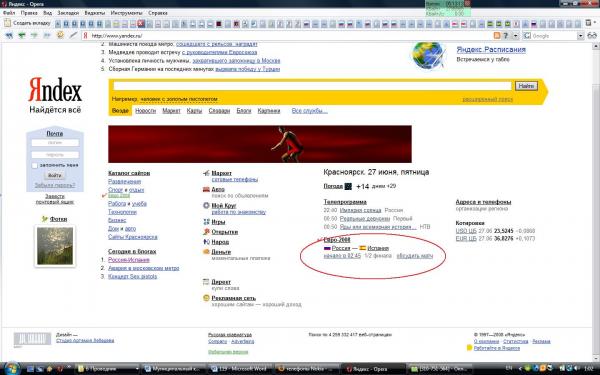Click the Рекламная сеть smiley icon
Image resolution: width=600 pixels, height=375 pixels.
(x=206, y=298)
